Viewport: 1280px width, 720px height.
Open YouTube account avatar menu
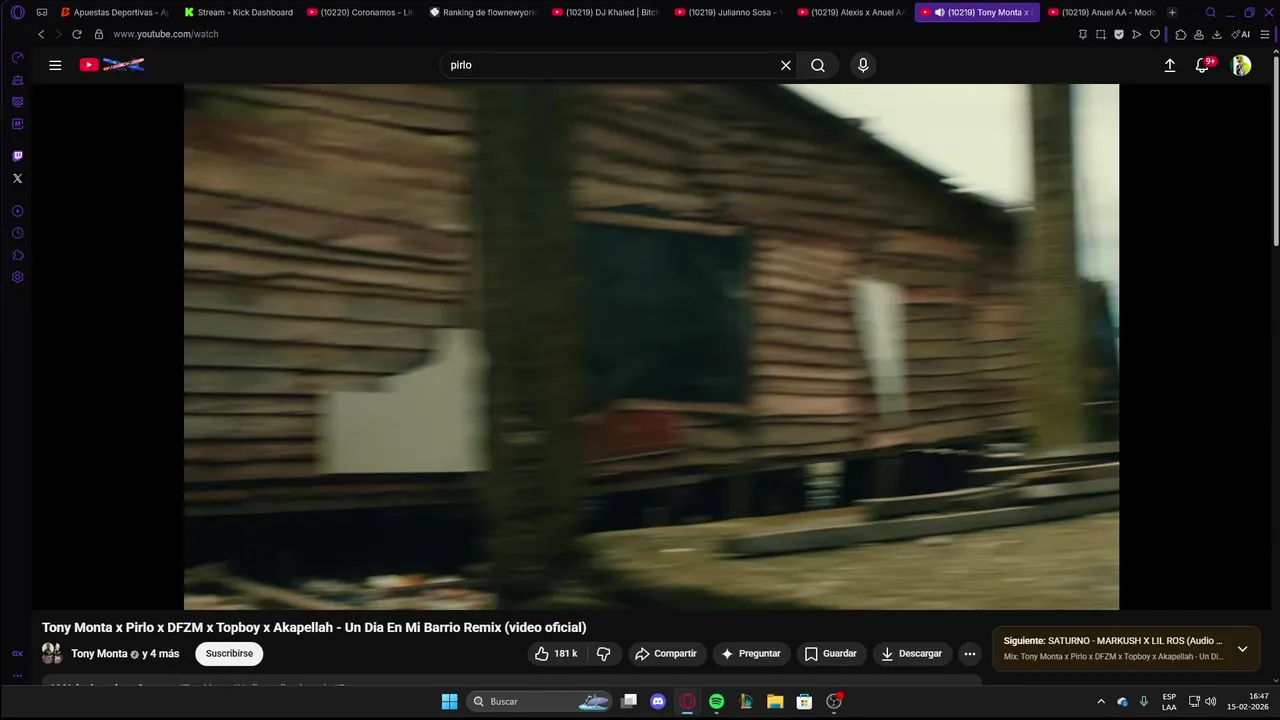tap(1241, 65)
